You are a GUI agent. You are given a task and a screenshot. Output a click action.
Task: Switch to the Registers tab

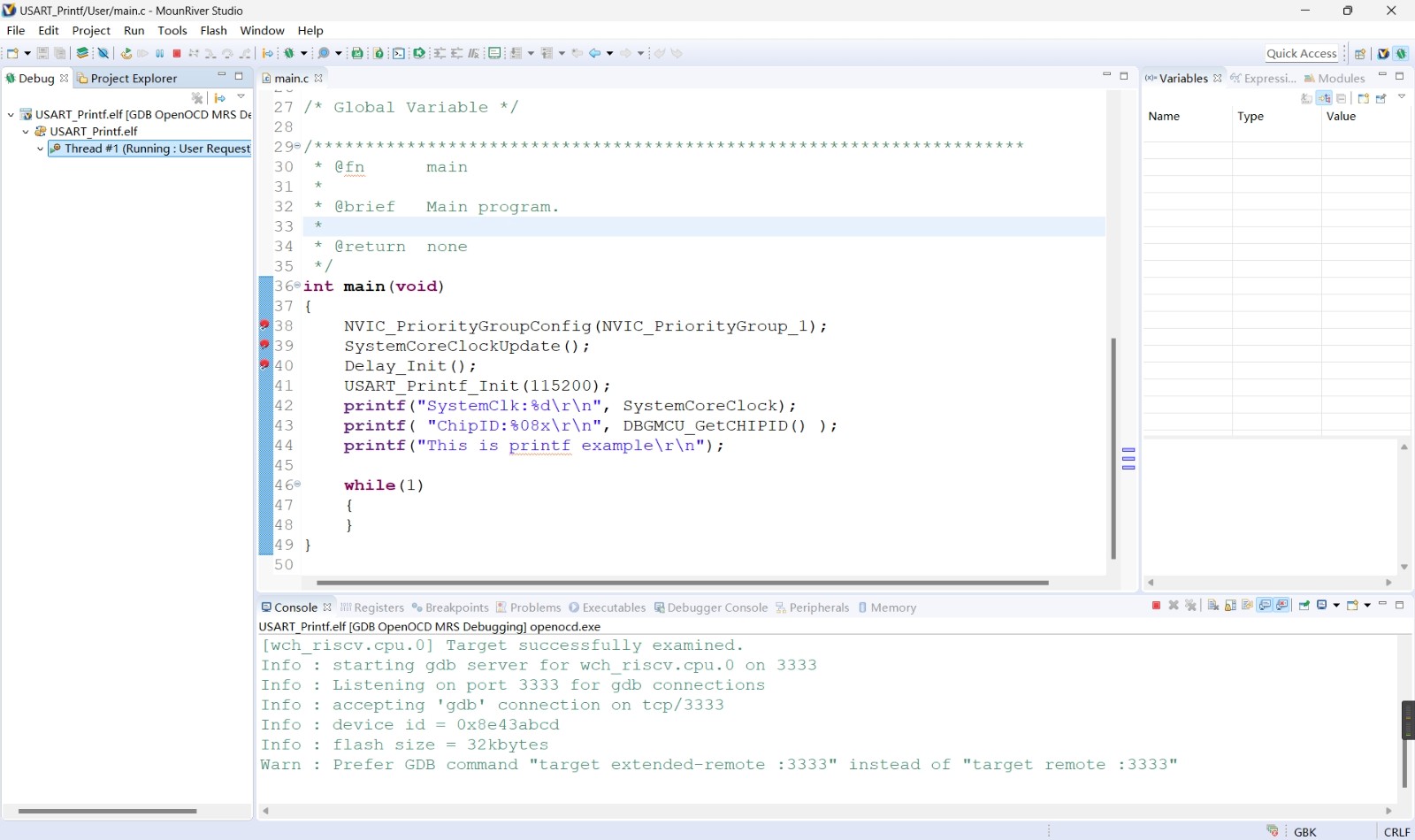click(372, 607)
